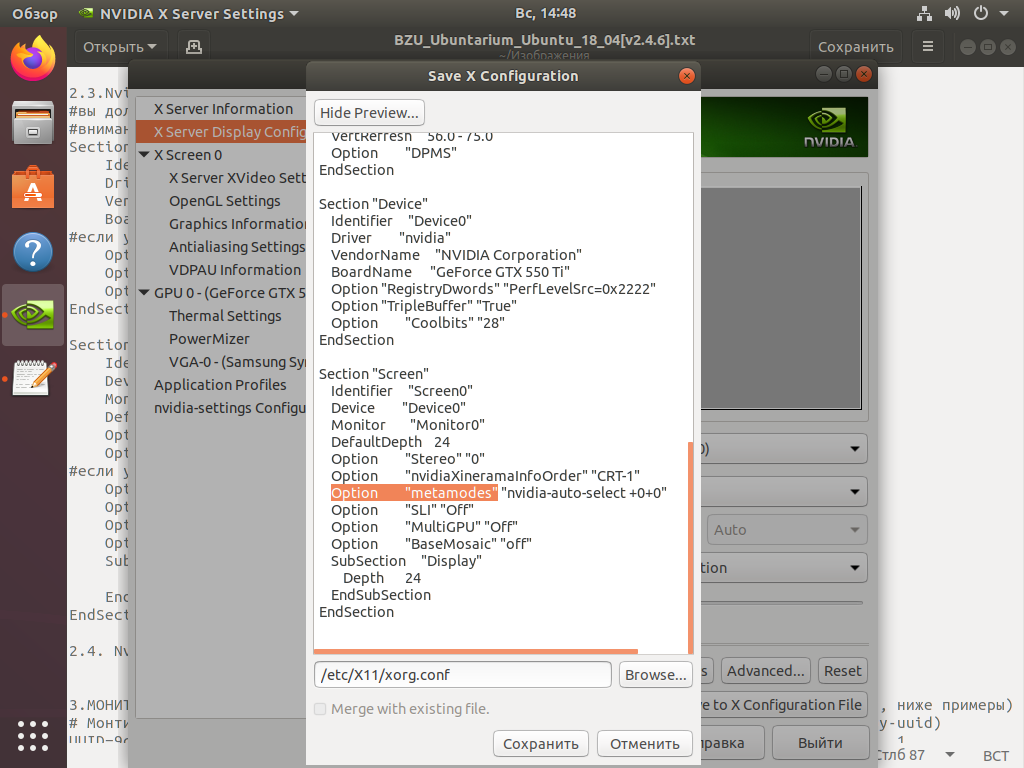Select NVIDIA settings dock icon
Viewport: 1024px width, 768px height.
point(33,315)
